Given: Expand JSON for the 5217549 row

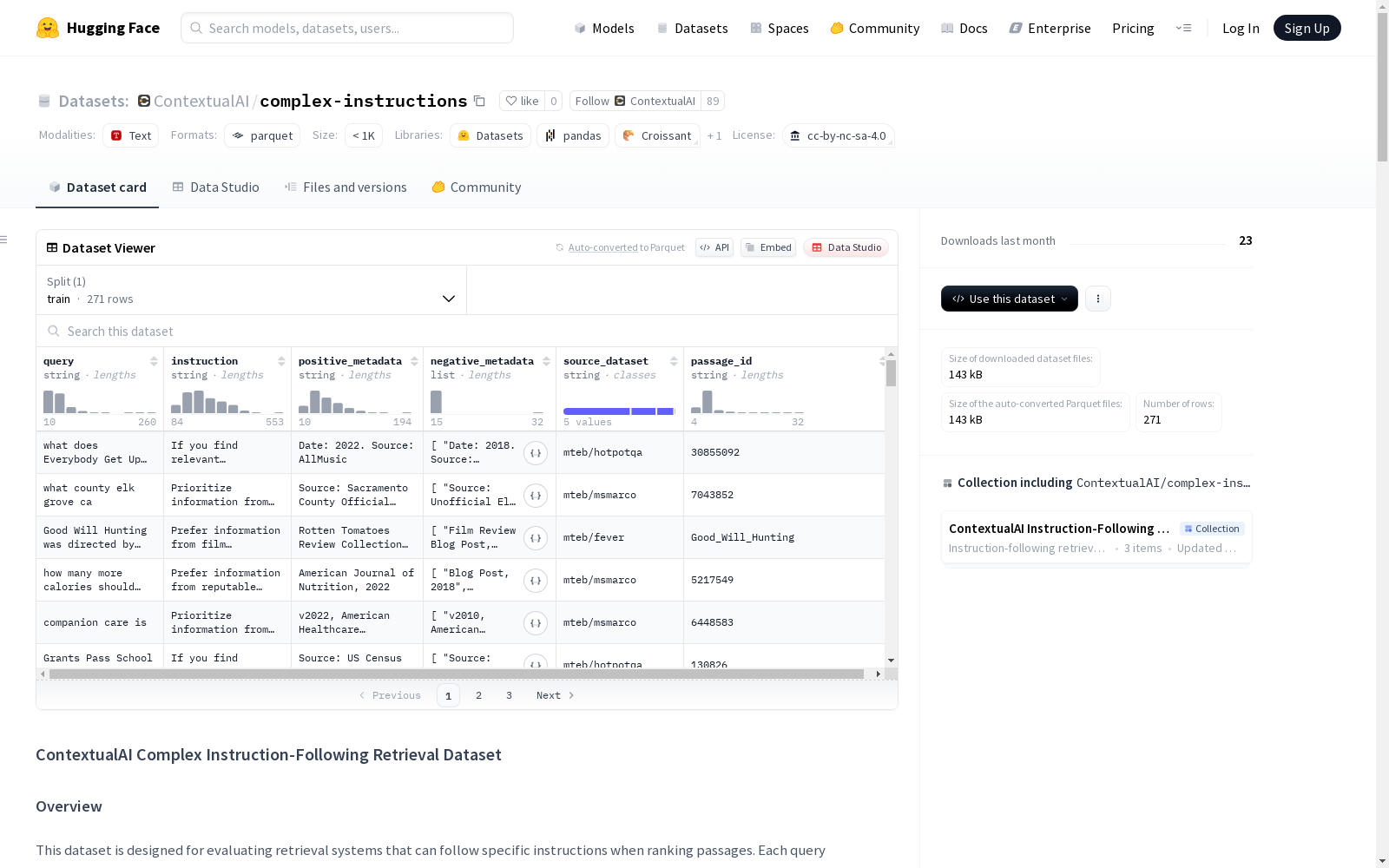Looking at the screenshot, I should point(536,580).
